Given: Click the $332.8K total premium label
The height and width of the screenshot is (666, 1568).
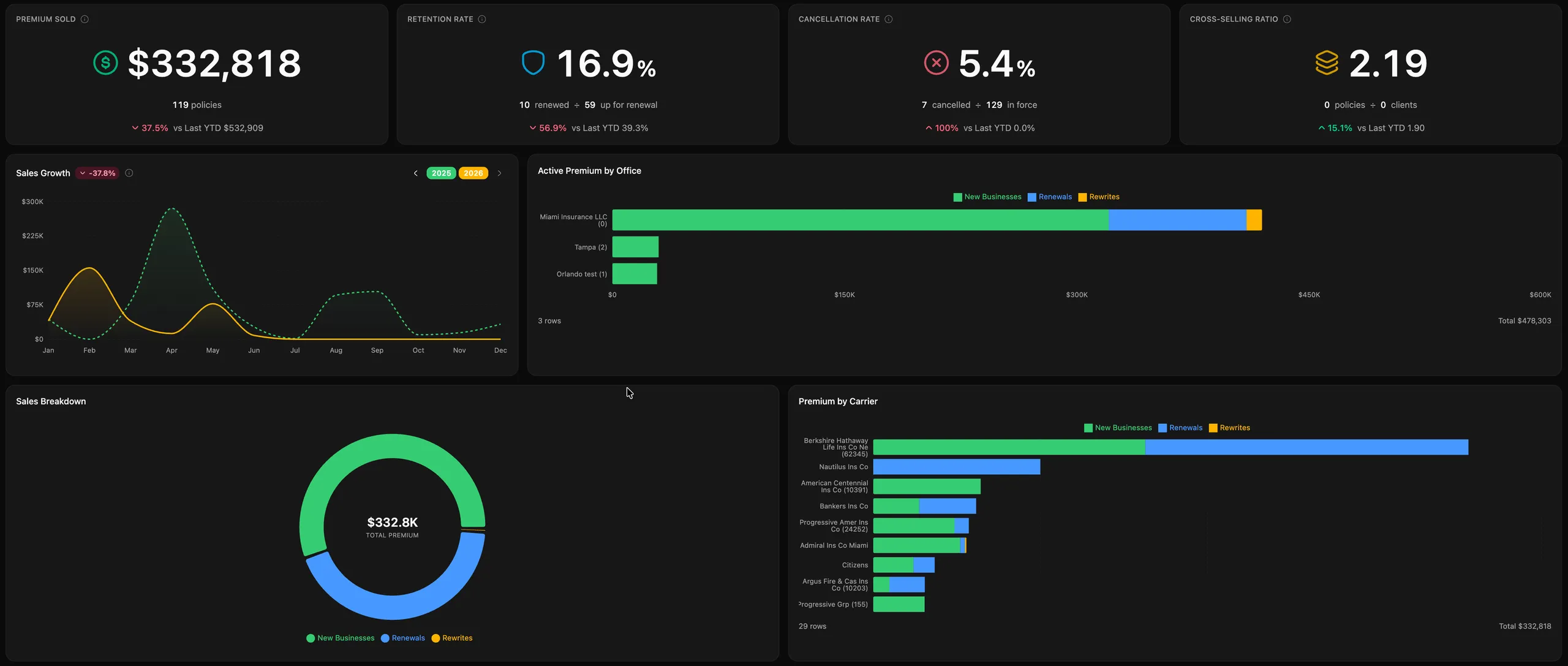Looking at the screenshot, I should pos(393,522).
